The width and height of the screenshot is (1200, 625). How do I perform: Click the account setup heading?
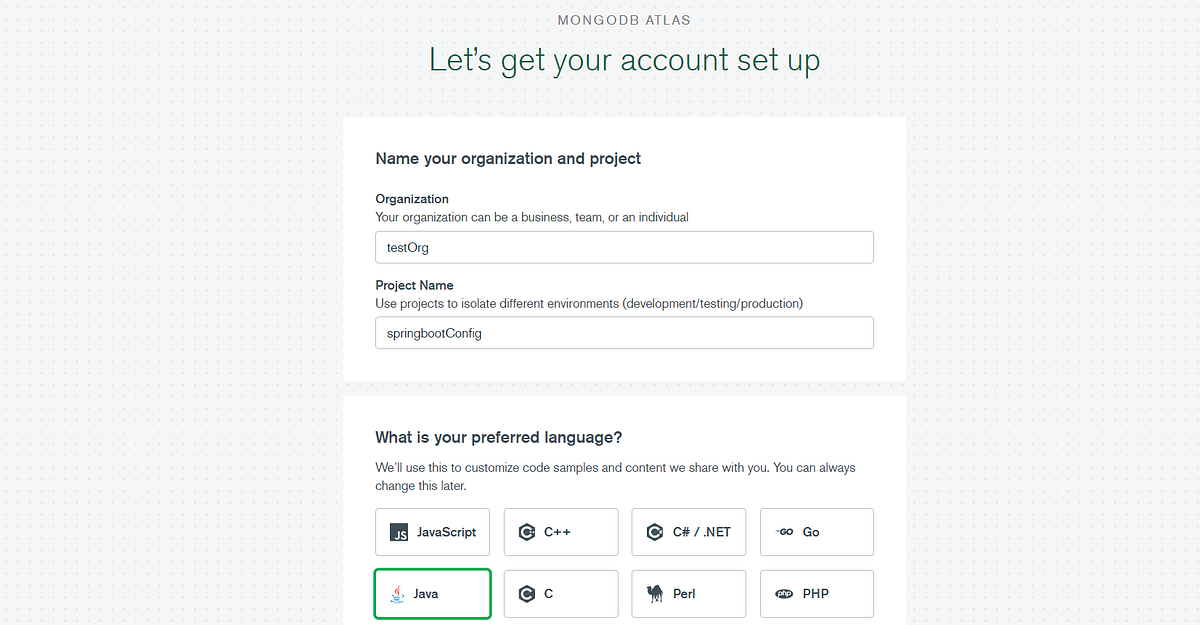coord(624,60)
